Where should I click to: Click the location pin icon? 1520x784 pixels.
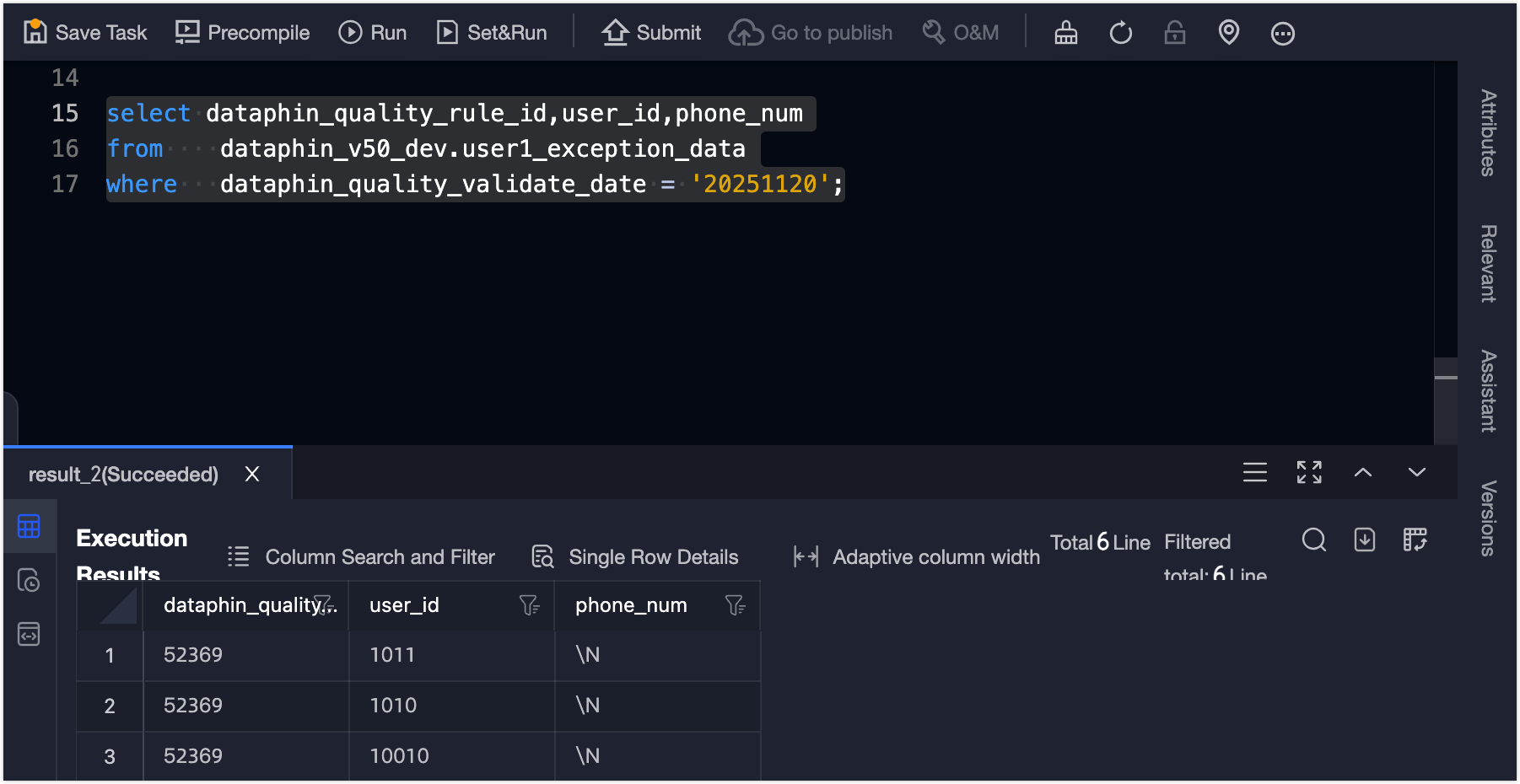[x=1229, y=33]
